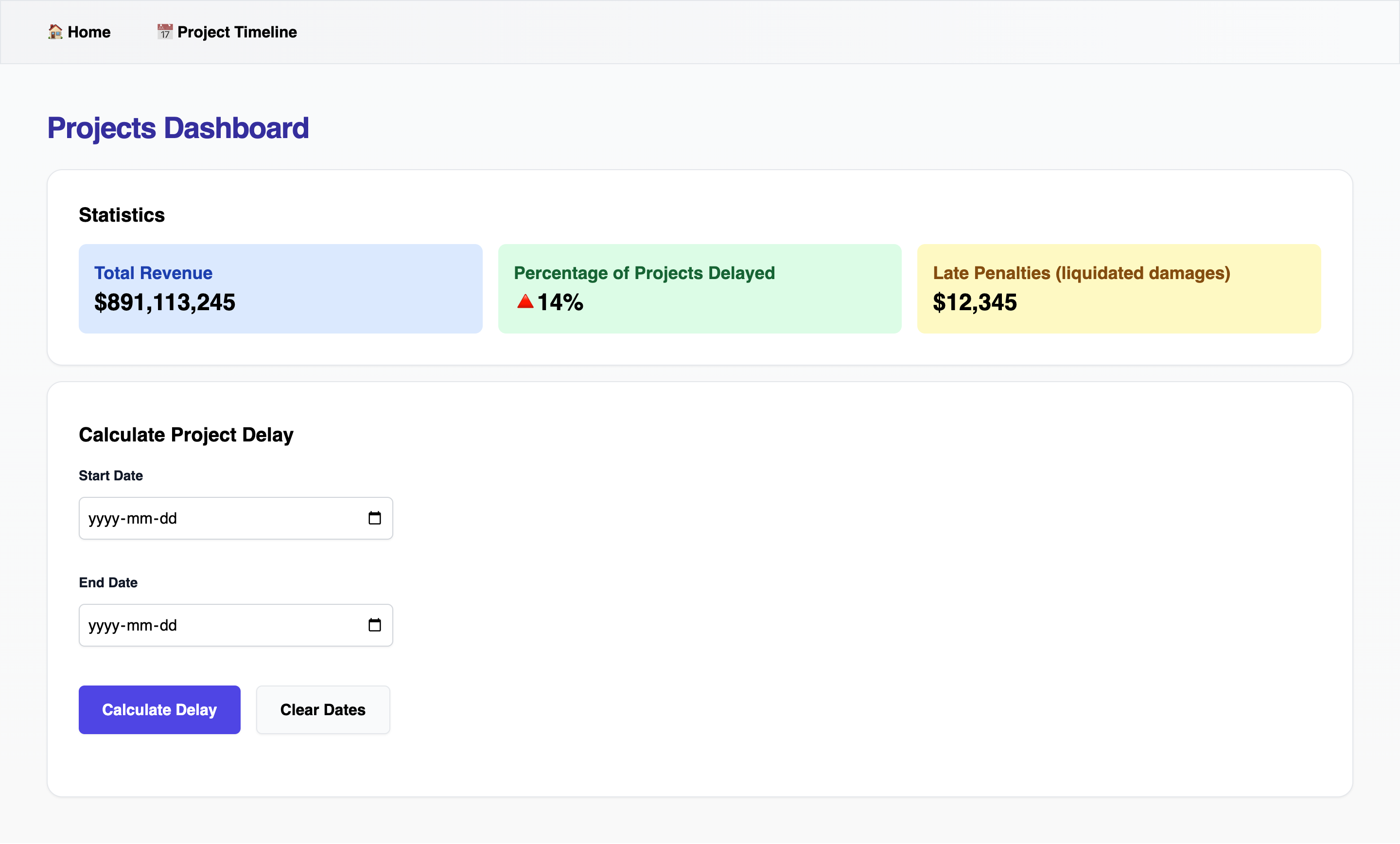
Task: Select the Start Date input field
Action: click(x=235, y=518)
